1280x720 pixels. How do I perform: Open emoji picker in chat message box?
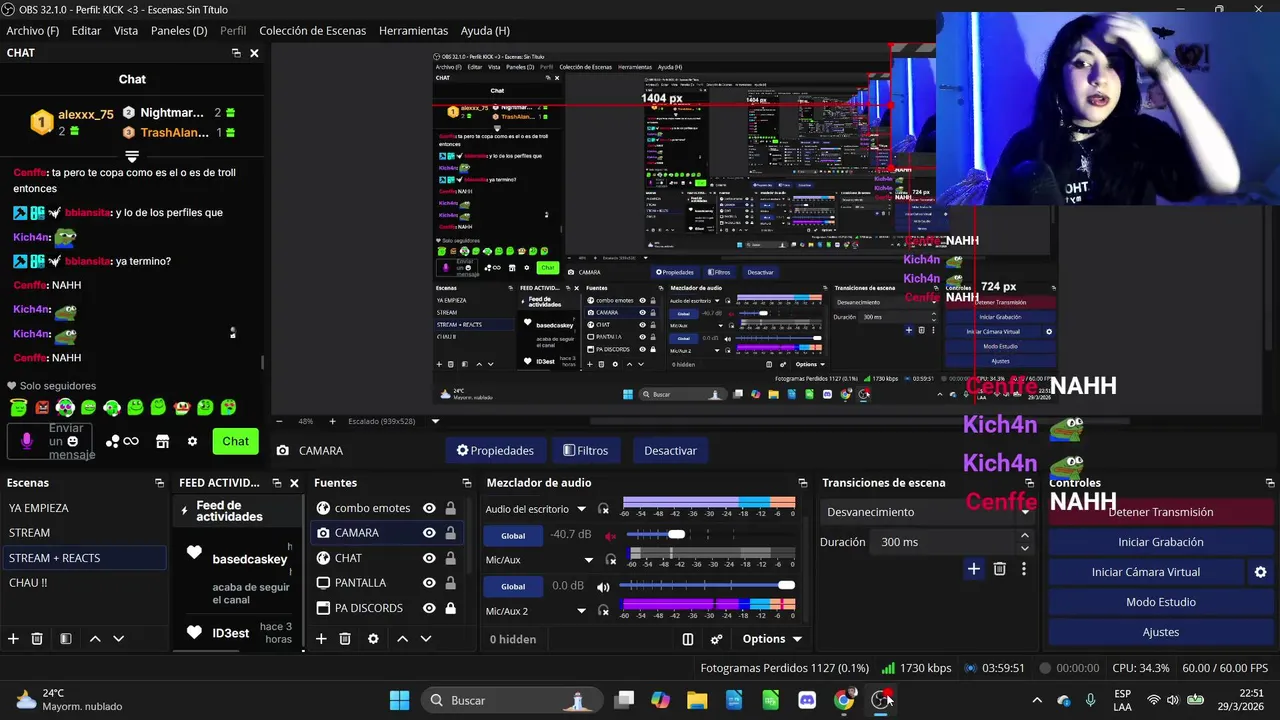(x=72, y=441)
